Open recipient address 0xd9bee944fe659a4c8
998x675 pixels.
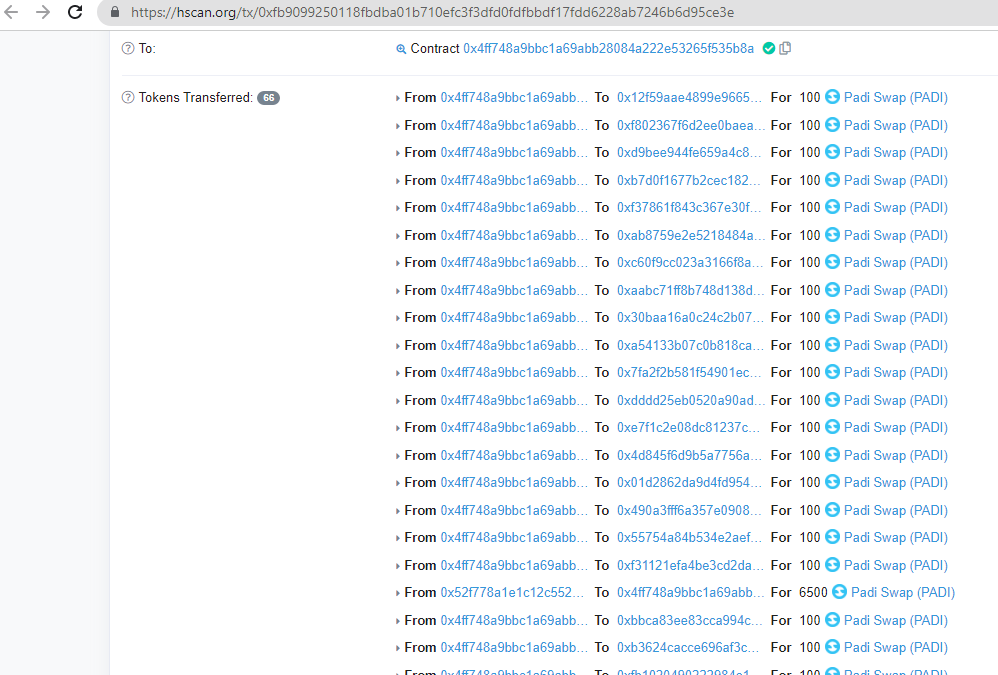point(689,153)
